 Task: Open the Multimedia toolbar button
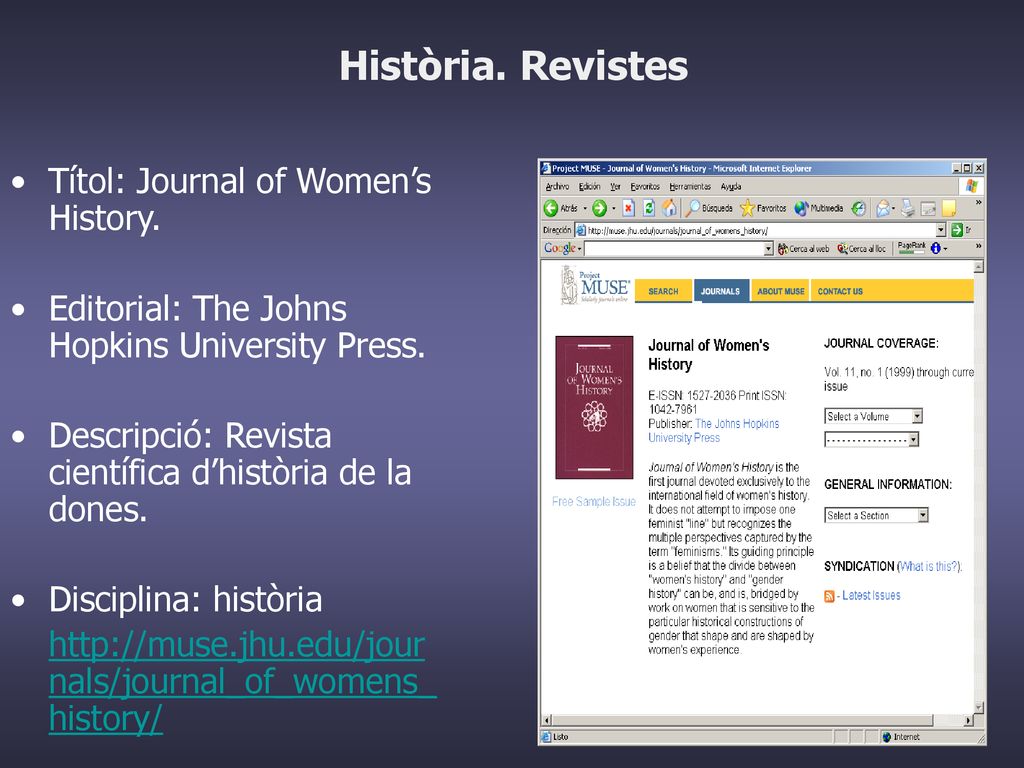(x=818, y=208)
